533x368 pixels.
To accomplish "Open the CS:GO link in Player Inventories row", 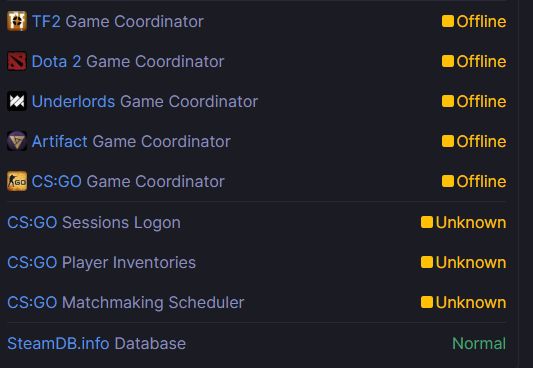I will point(32,263).
